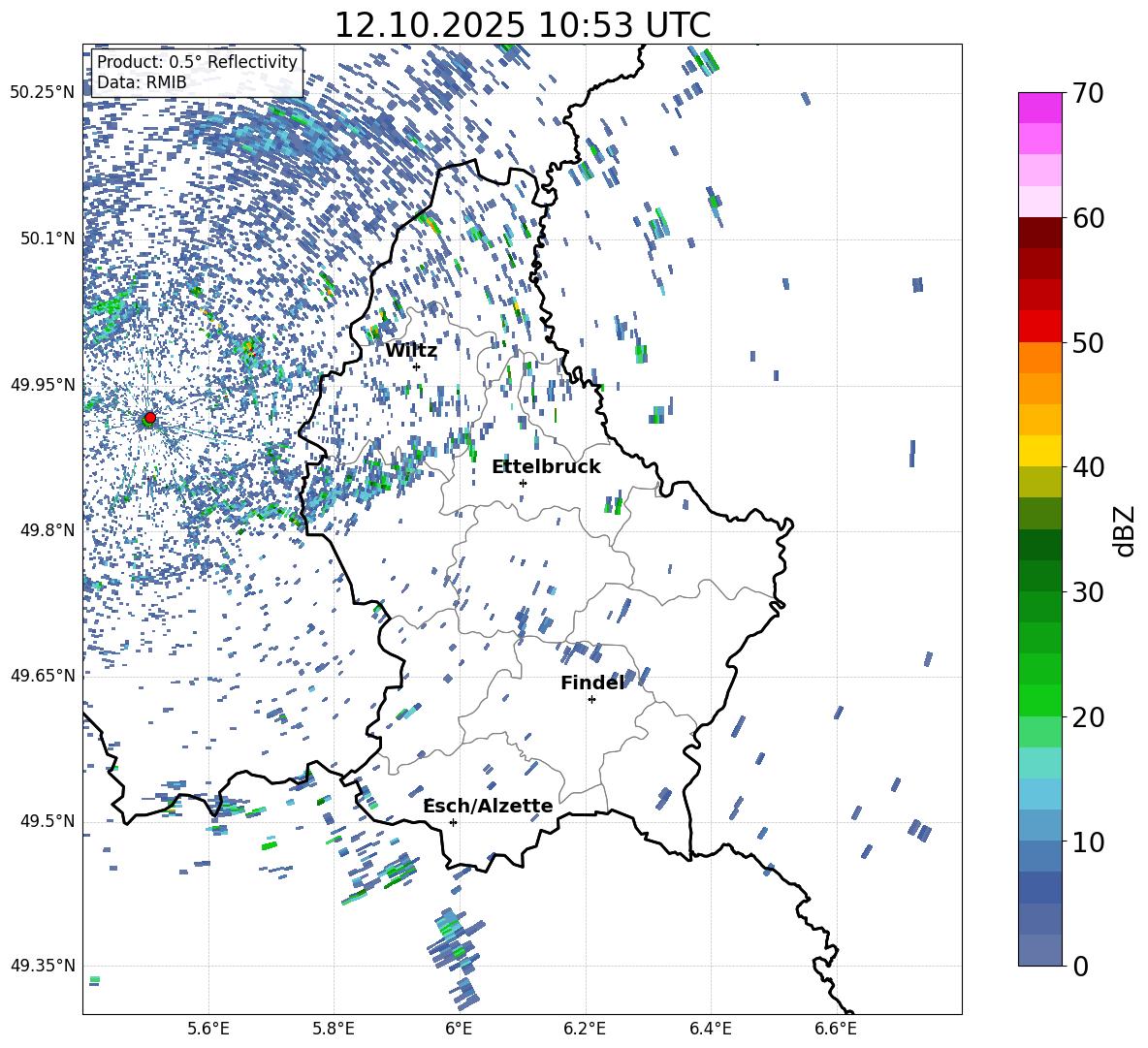The image size is (1148, 1048).
Task: Click the dBZ colorbar axis label
Action: tap(1124, 530)
